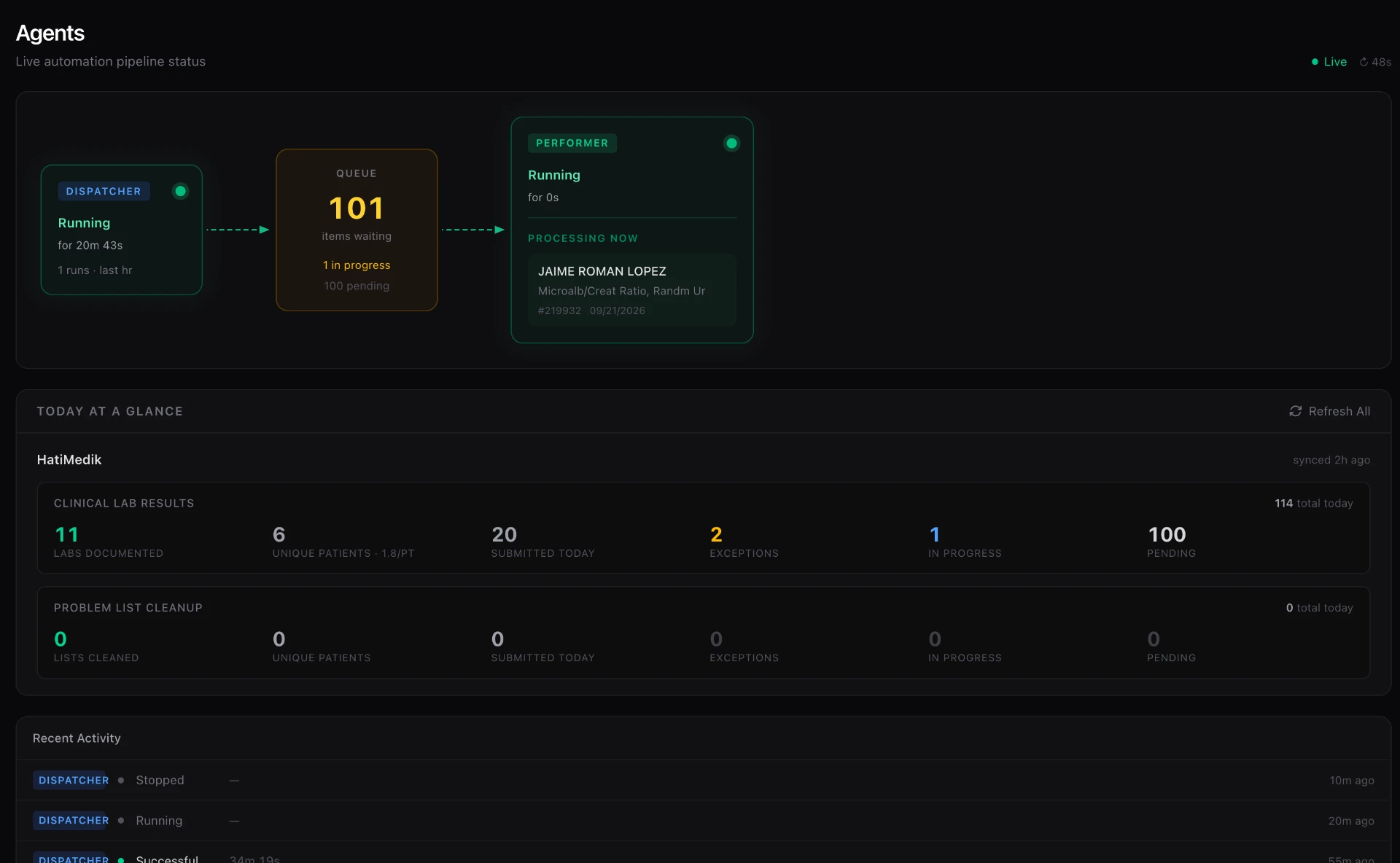This screenshot has height=863, width=1400.
Task: Click the Microalb/Creat Ratio test description
Action: 621,291
